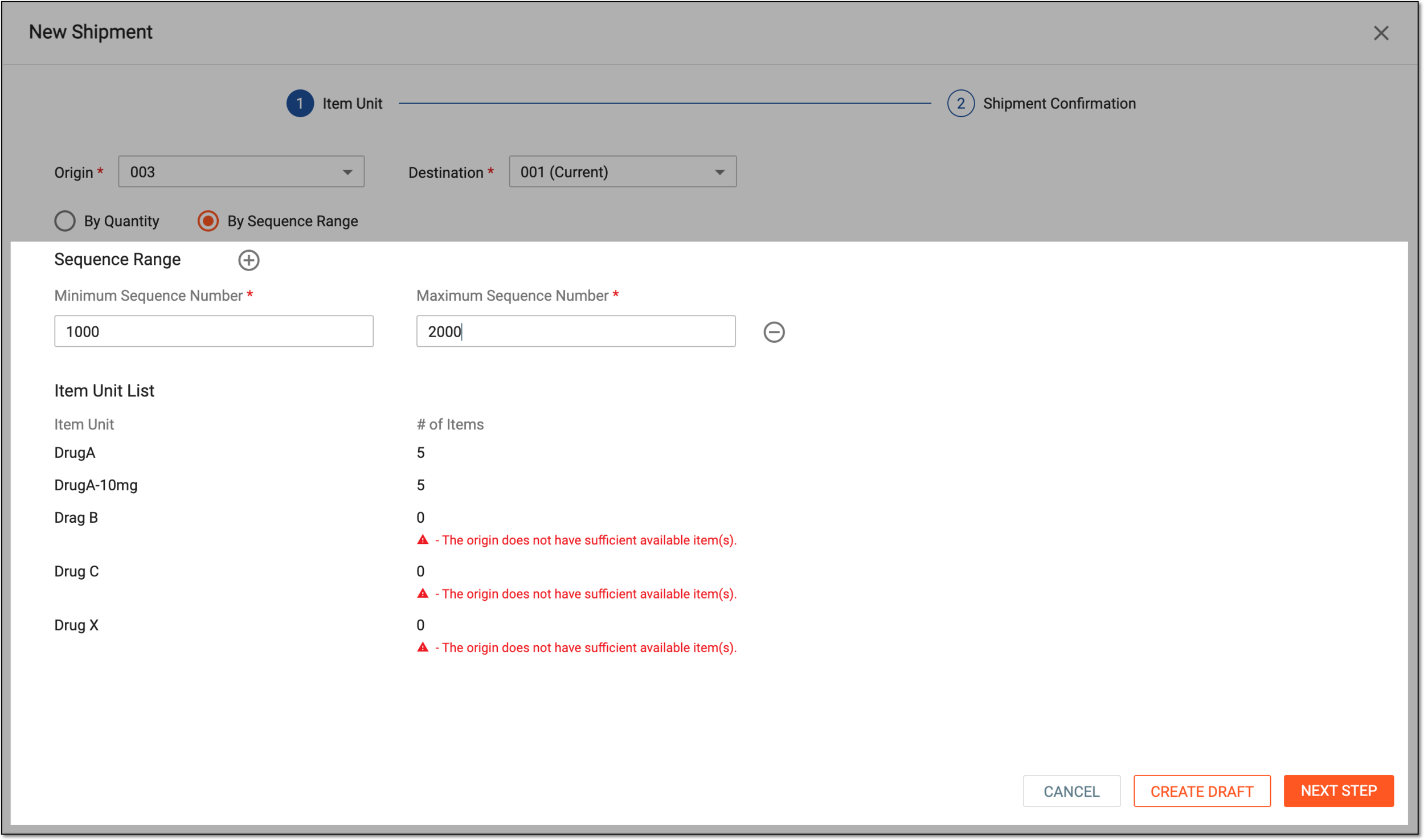Click the Sequence Range section heading
Image resolution: width=1424 pixels, height=840 pixels.
click(x=117, y=260)
